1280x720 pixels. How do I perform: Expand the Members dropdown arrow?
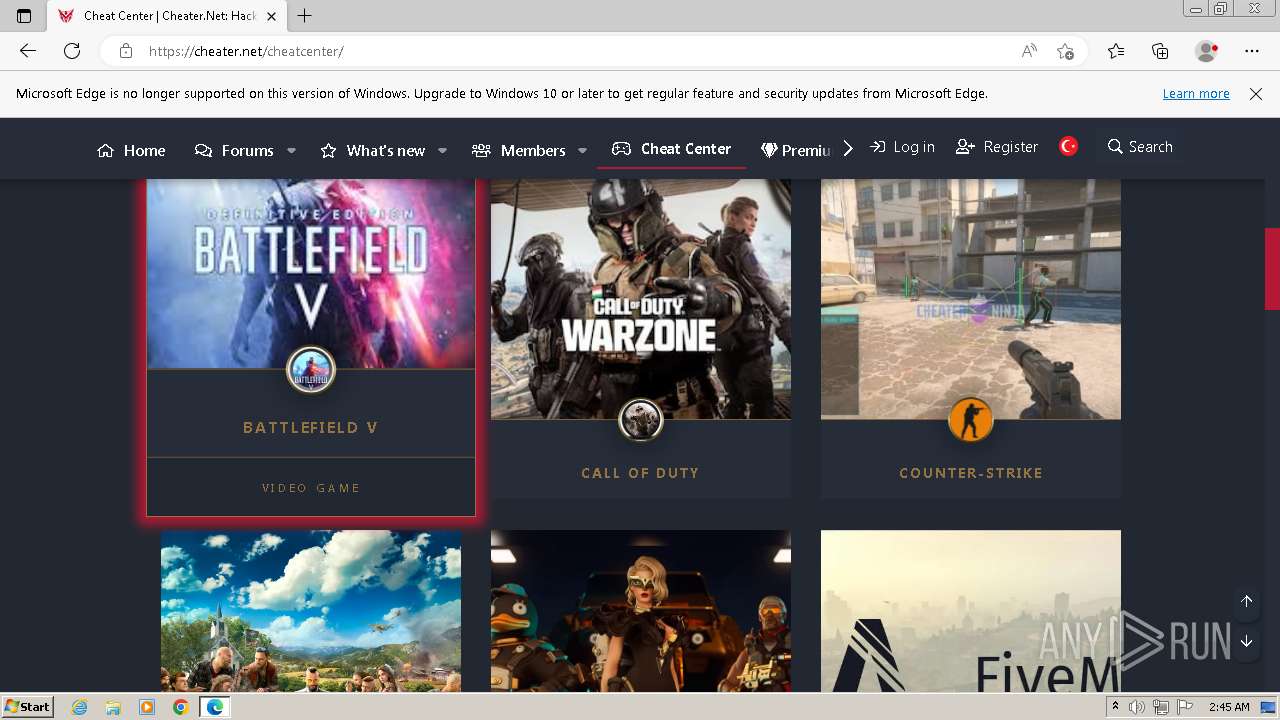(582, 150)
